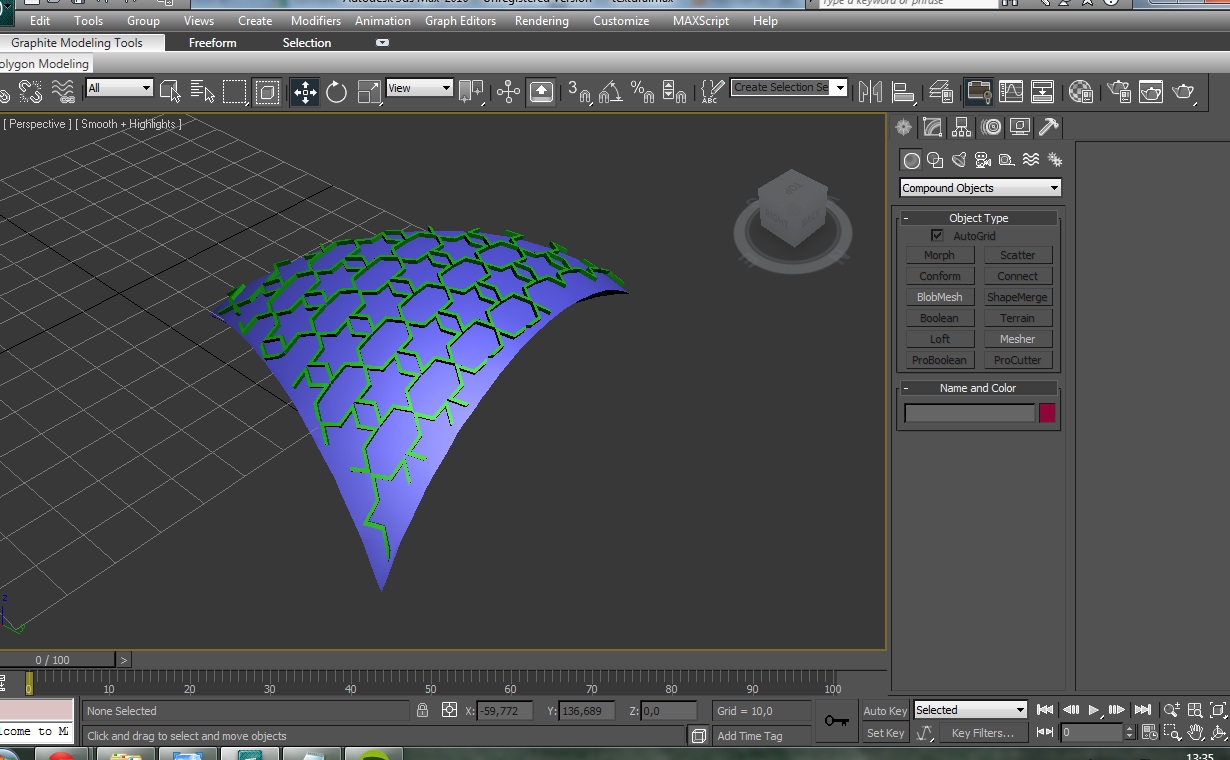Switch to the Freeform tab

[x=213, y=43]
